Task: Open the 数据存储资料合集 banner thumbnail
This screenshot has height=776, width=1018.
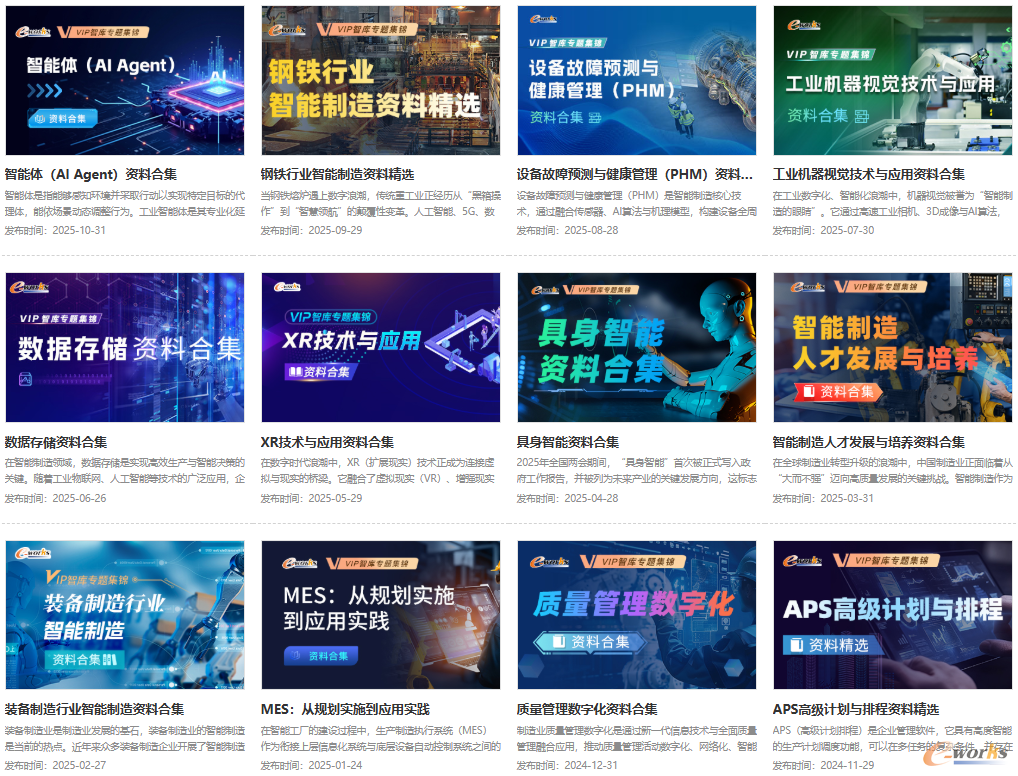Action: click(125, 347)
